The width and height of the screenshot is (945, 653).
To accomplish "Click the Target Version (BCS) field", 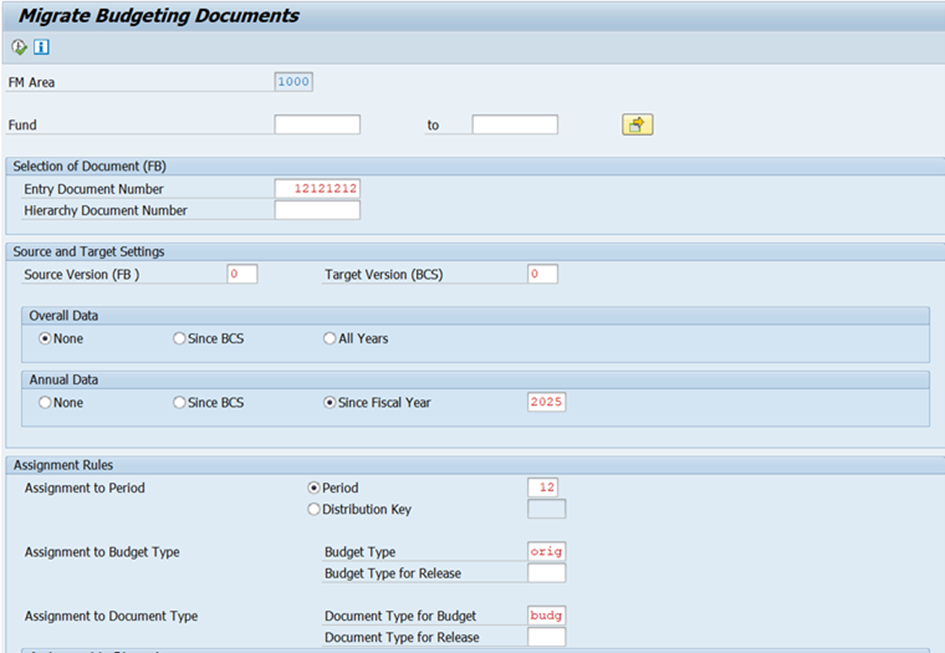I will 543,274.
